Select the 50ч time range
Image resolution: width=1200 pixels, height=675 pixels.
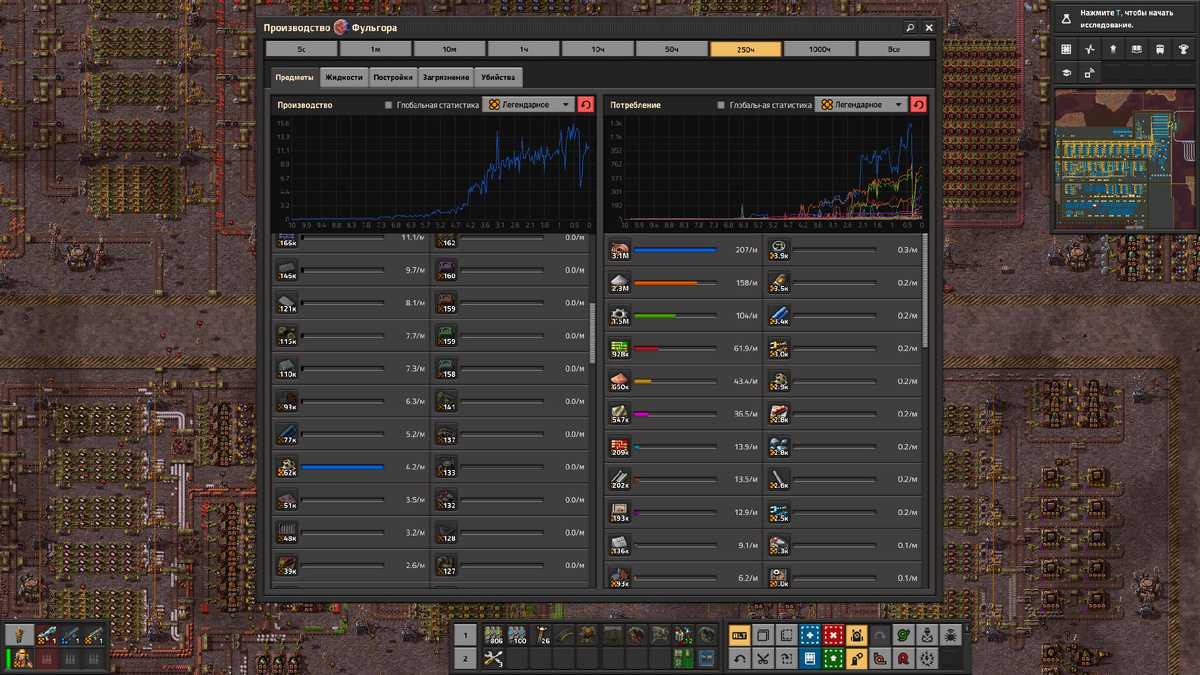tap(671, 49)
